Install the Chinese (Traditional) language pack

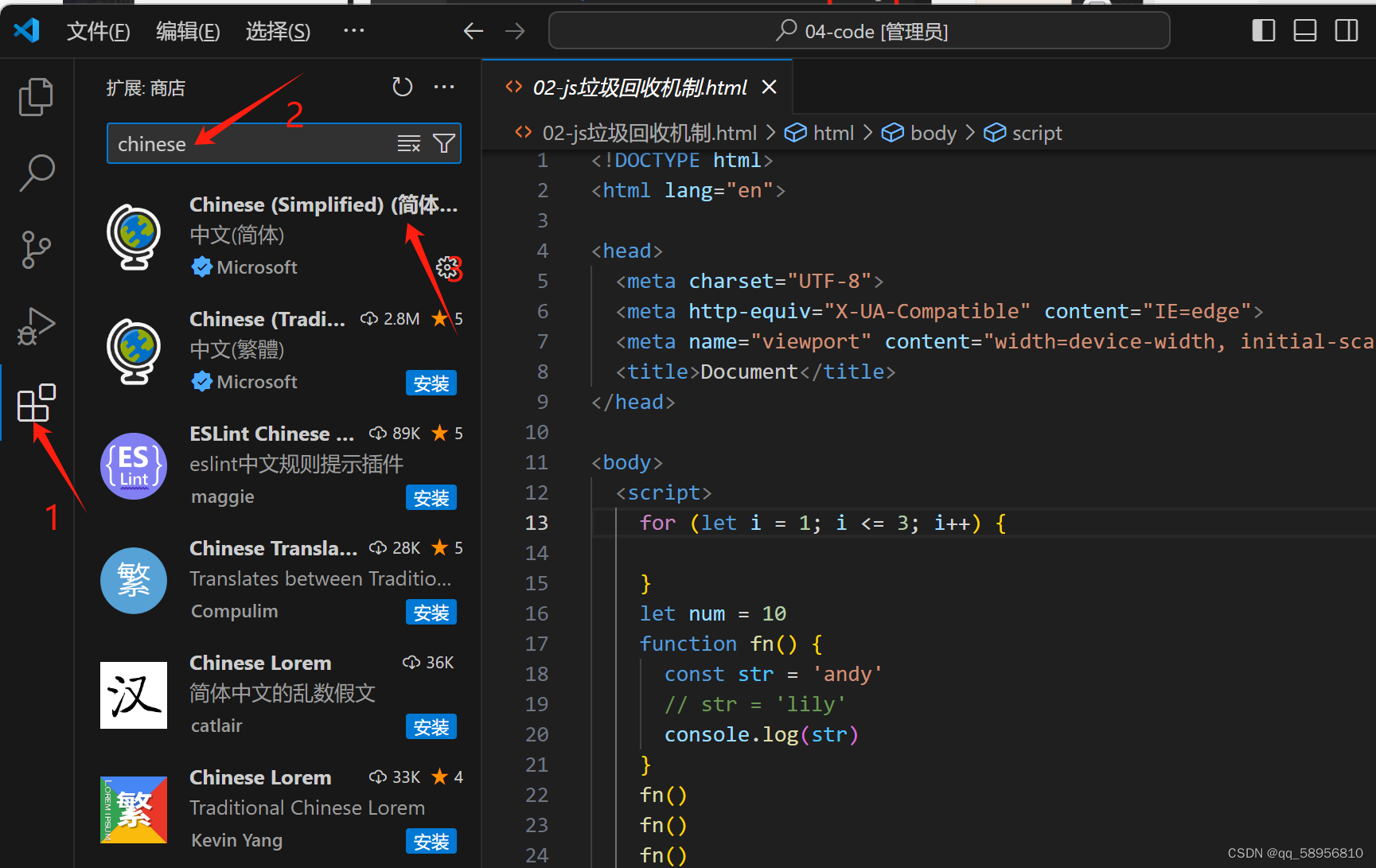click(431, 383)
